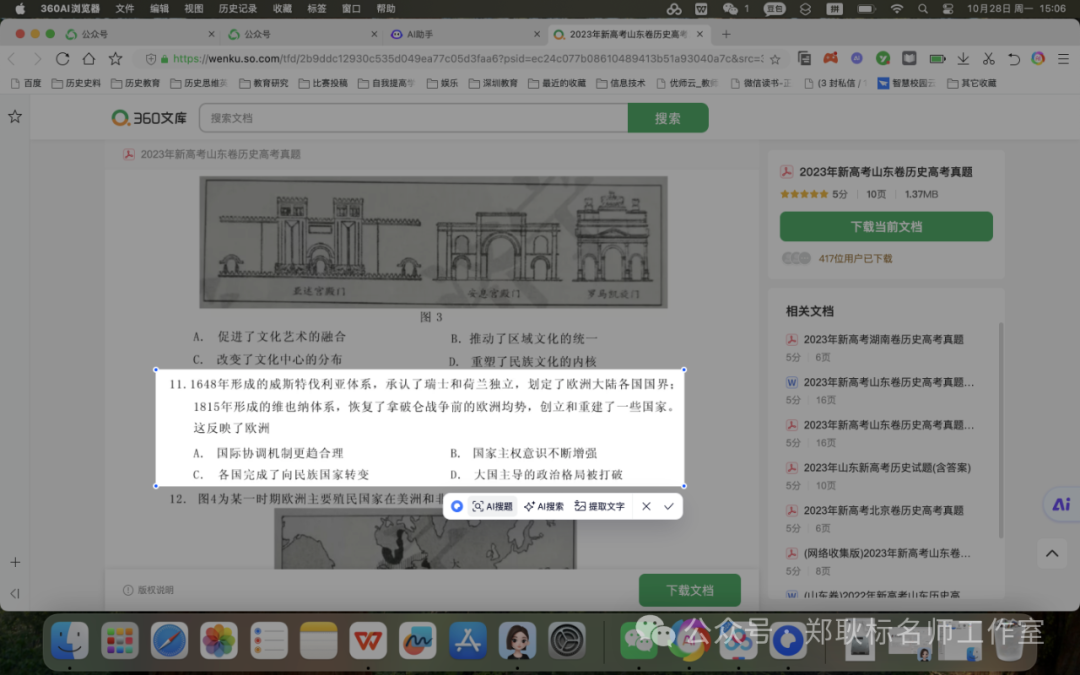1080x675 pixels.
Task: Reload the page with the refresh icon
Action: tap(63, 59)
